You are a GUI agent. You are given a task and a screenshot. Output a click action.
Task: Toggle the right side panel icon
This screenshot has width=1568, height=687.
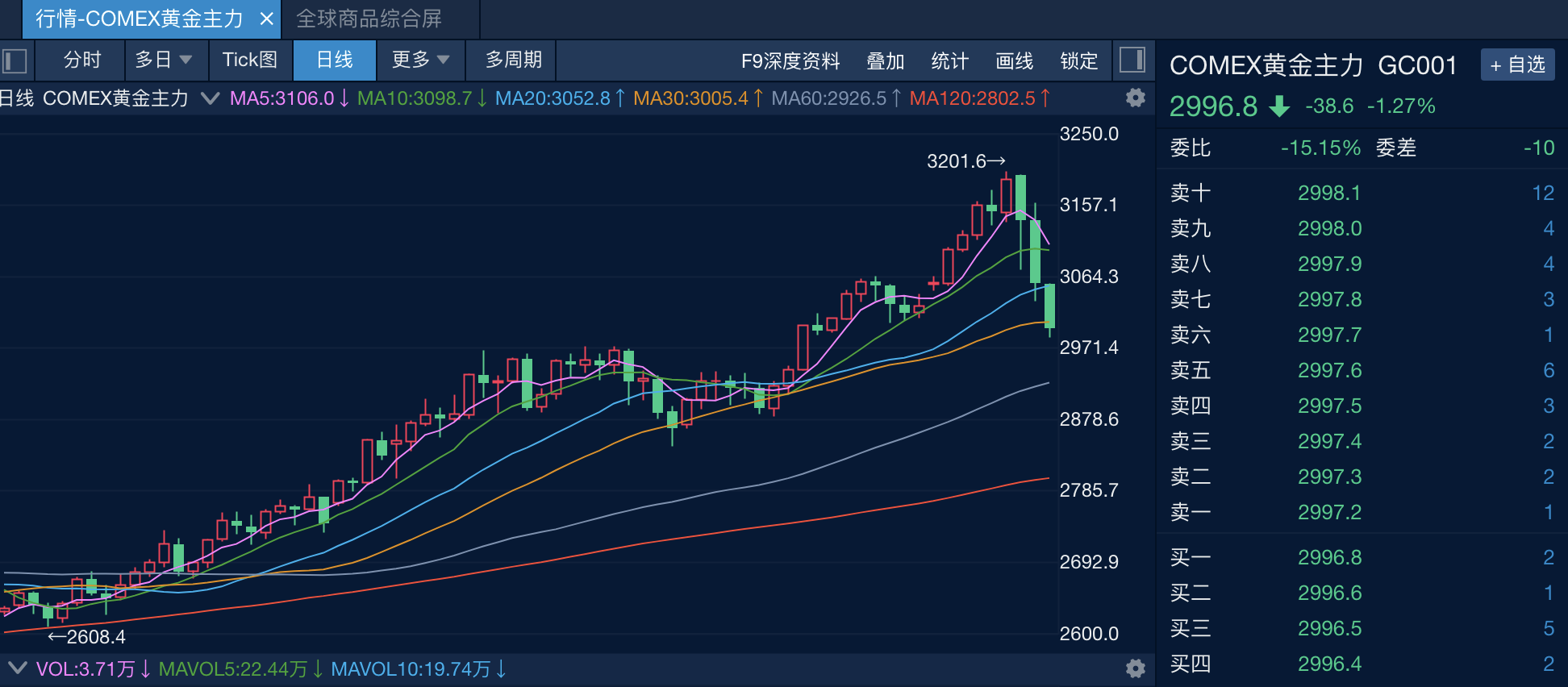(1132, 60)
